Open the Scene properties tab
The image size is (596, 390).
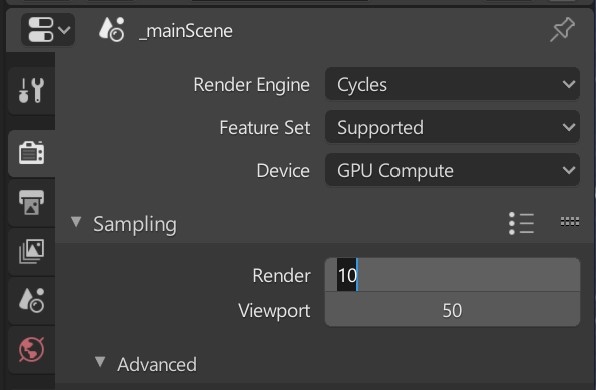pos(32,300)
